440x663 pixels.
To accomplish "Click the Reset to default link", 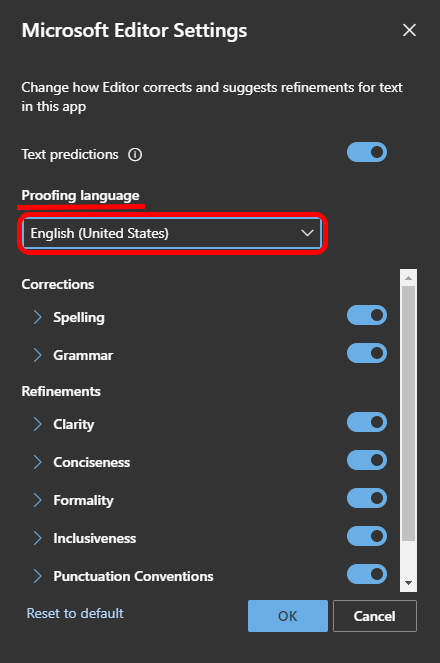I will pos(75,613).
